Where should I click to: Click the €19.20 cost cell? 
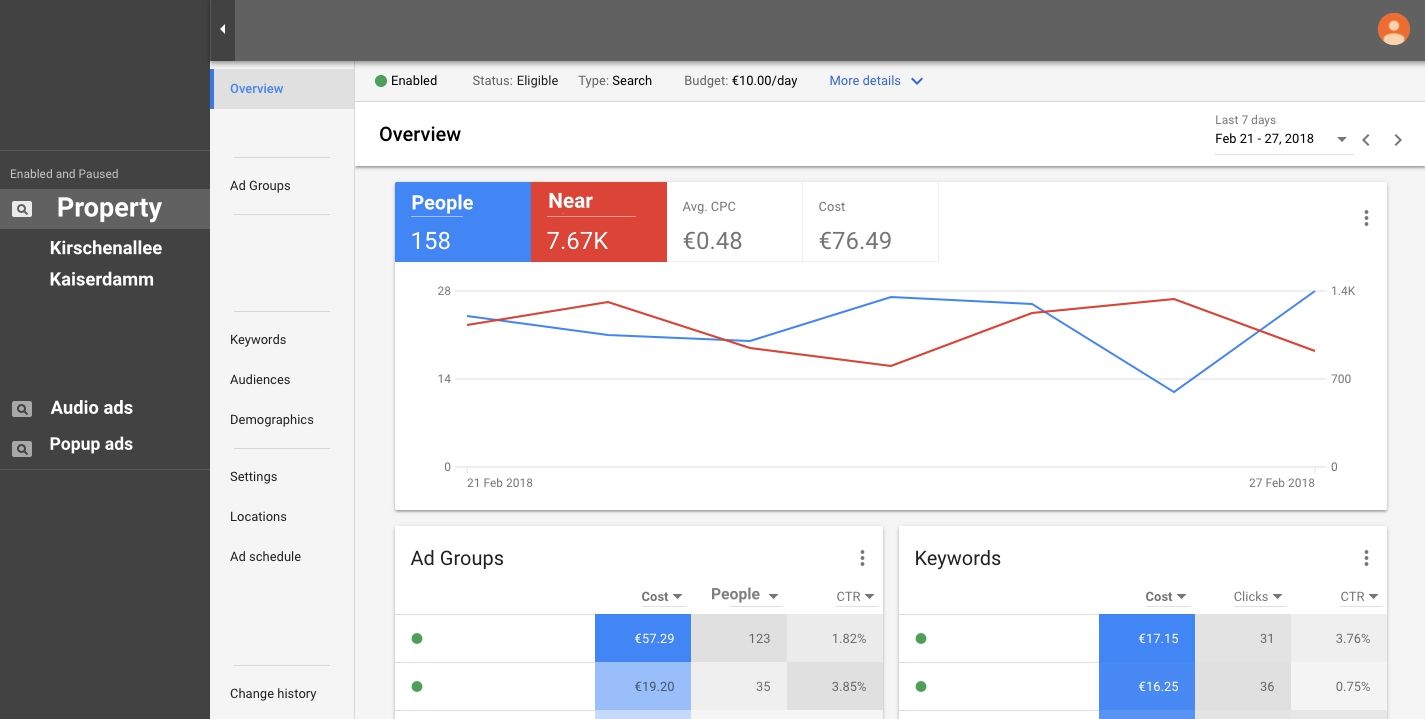[x=643, y=686]
